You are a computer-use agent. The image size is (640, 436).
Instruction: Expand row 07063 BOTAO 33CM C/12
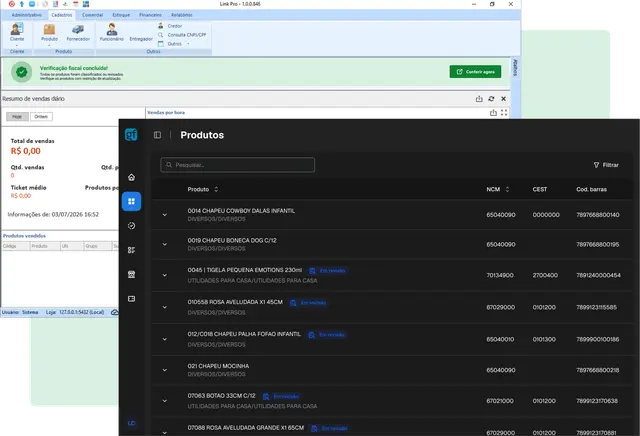[x=164, y=400]
